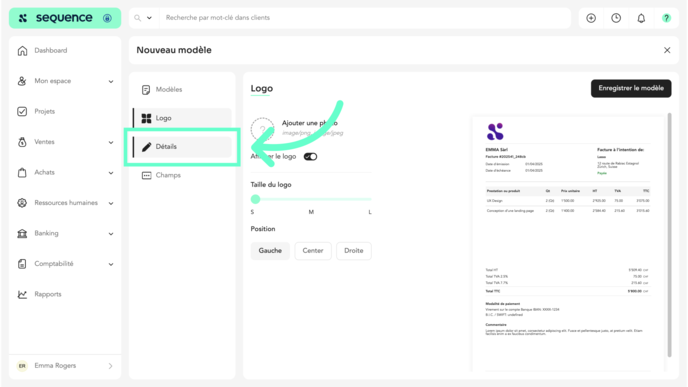The height and width of the screenshot is (387, 688).
Task: Open Emma Rogers profile chevron
Action: (x=111, y=366)
